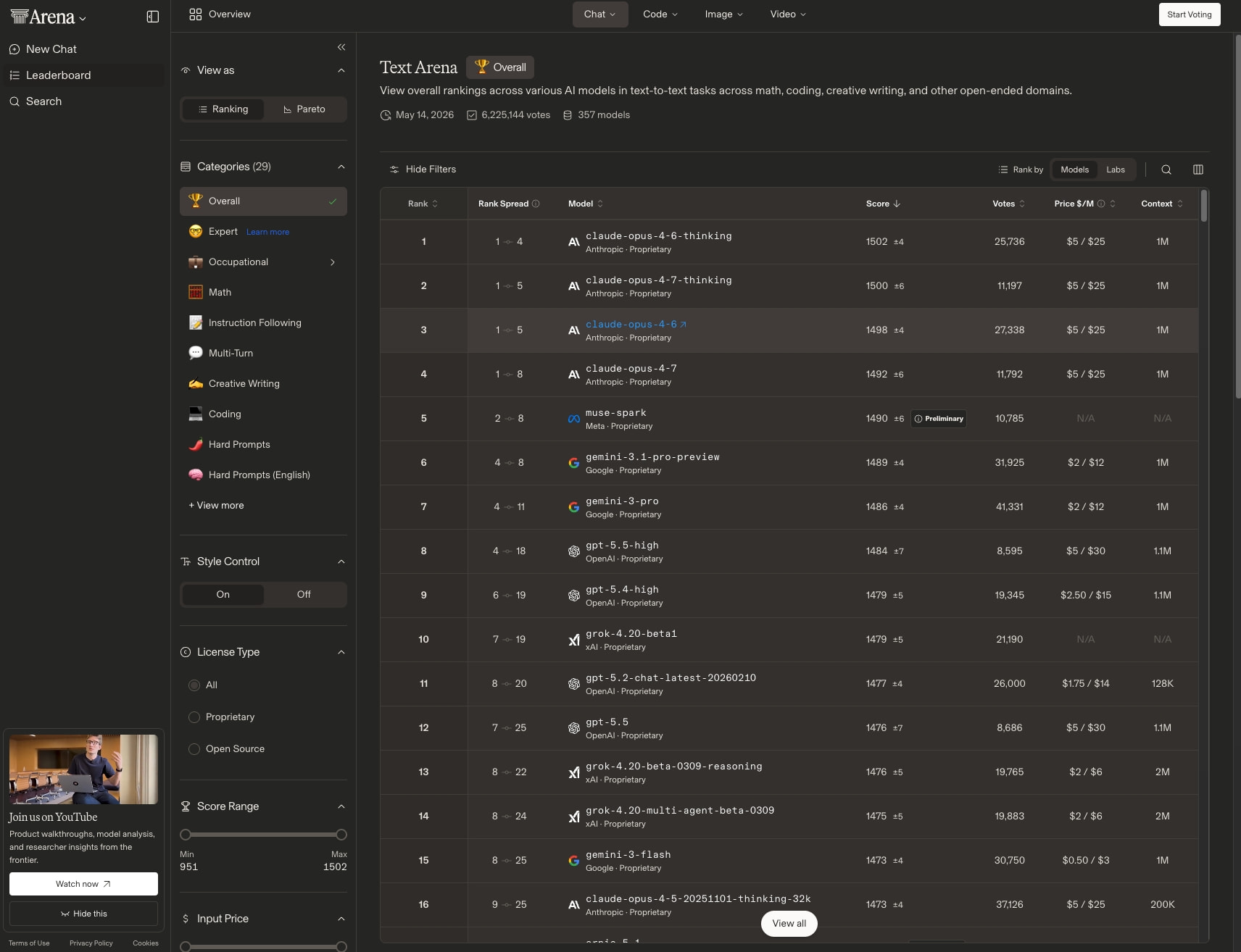
Task: Click the Preliminary badge on muse-spark
Action: point(939,419)
